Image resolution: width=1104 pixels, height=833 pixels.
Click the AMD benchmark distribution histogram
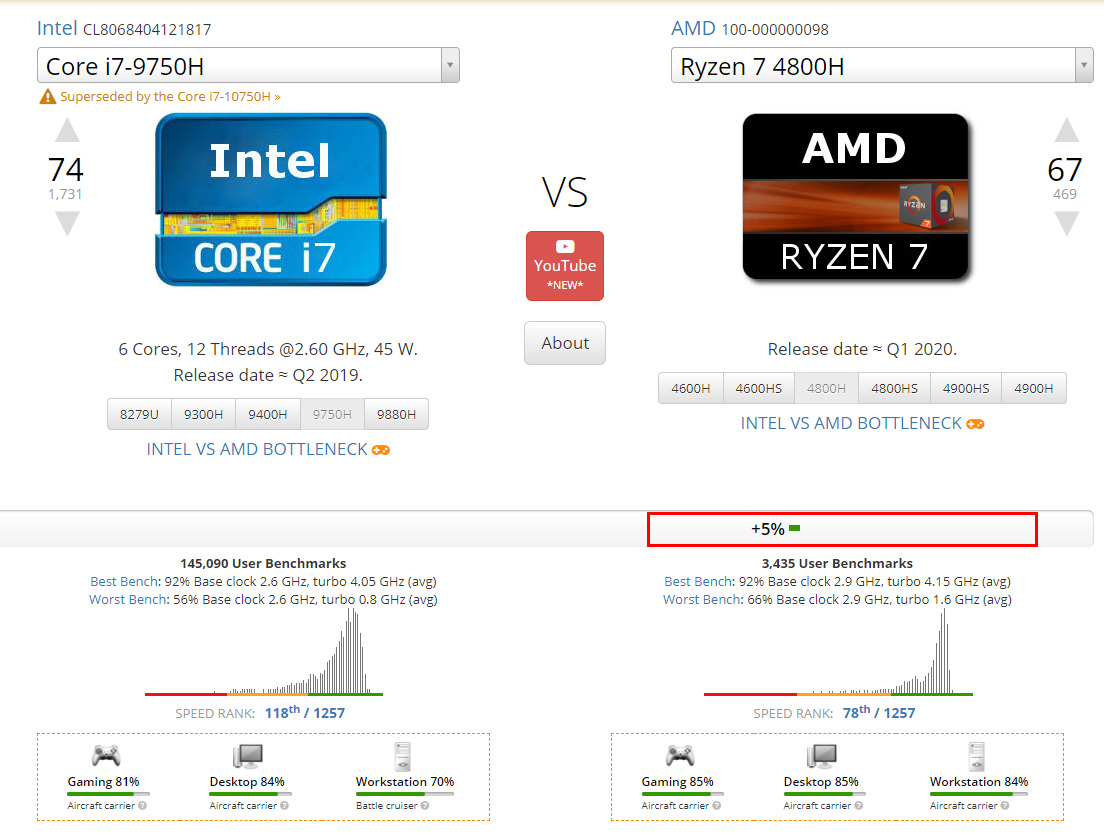[x=839, y=651]
